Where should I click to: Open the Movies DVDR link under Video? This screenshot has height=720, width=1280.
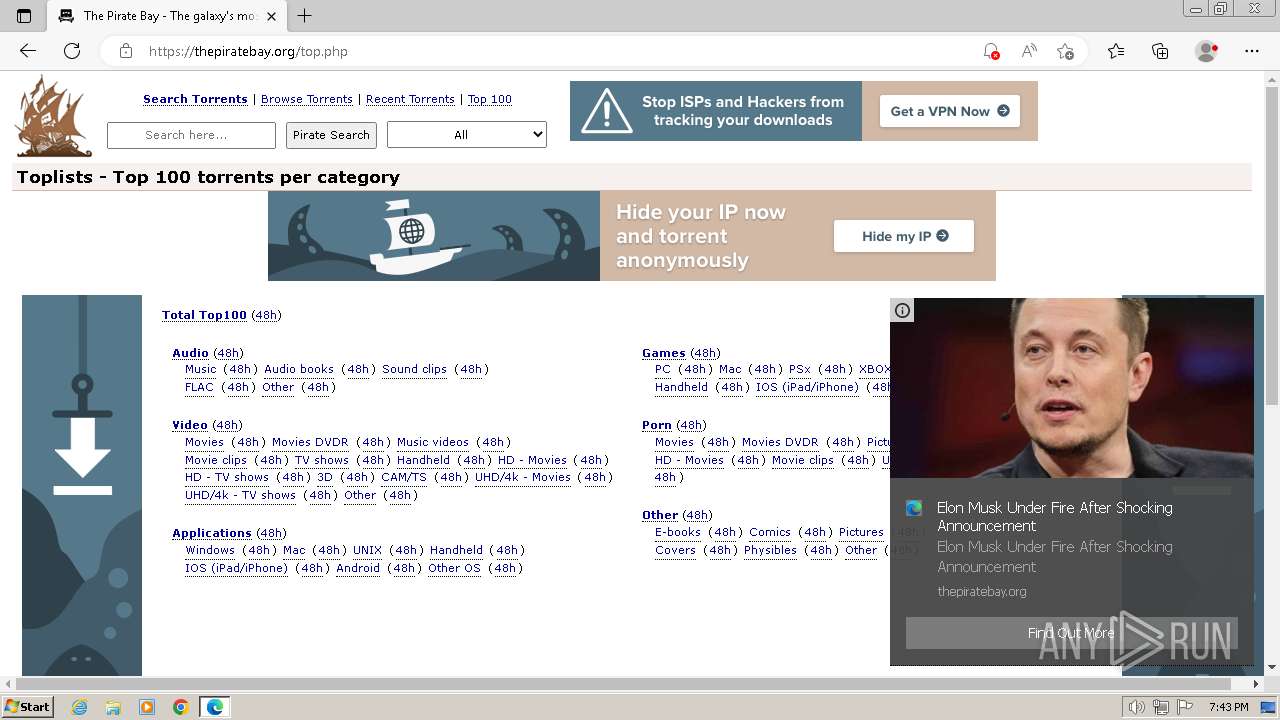click(310, 442)
